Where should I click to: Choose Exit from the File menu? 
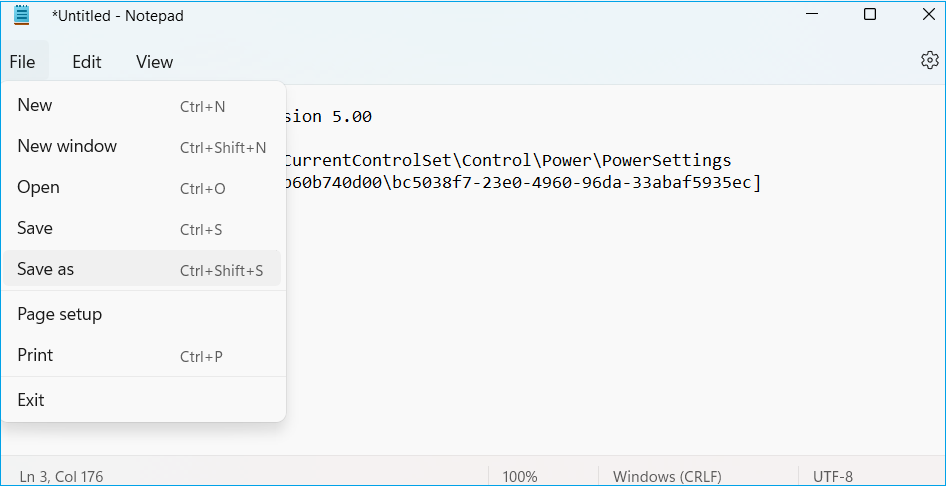pos(142,400)
